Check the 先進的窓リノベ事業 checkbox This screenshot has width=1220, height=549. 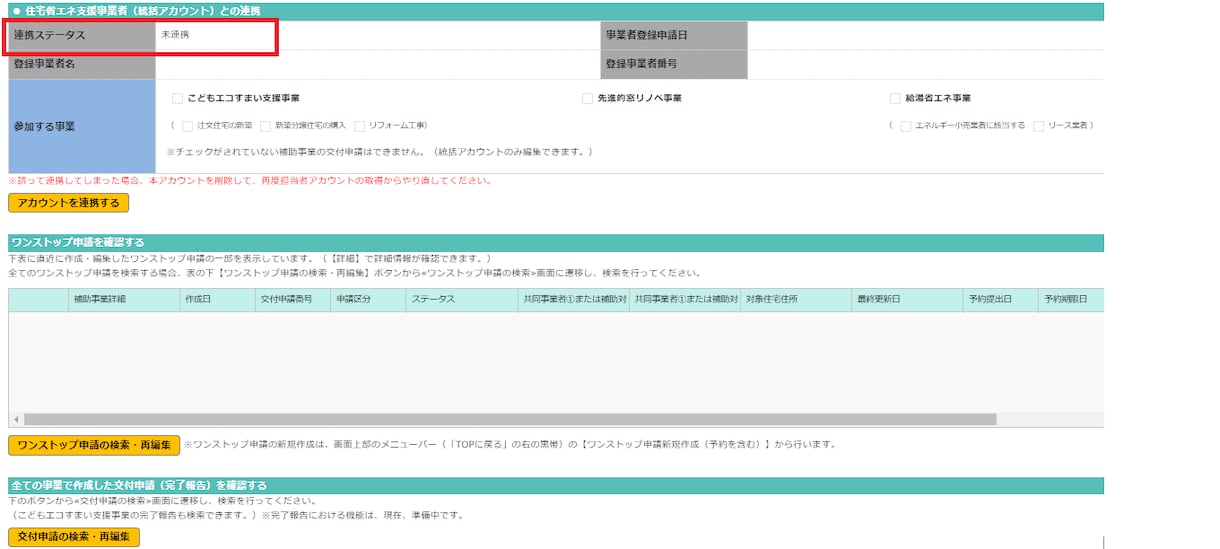pyautogui.click(x=588, y=99)
